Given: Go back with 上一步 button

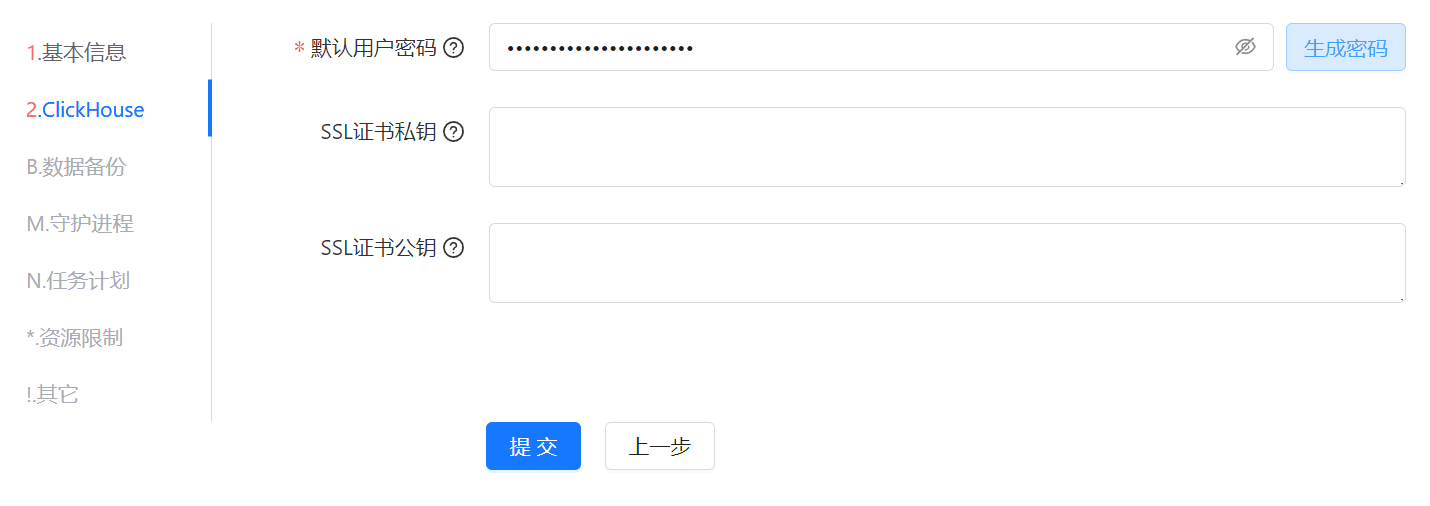Looking at the screenshot, I should [x=660, y=446].
